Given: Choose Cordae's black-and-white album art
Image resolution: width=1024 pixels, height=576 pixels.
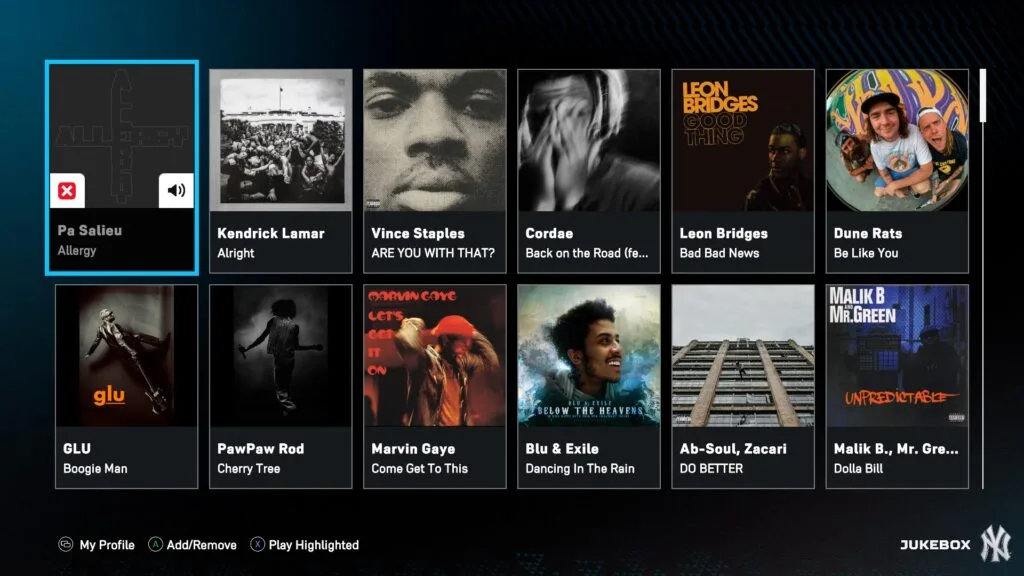Looking at the screenshot, I should click(x=589, y=140).
